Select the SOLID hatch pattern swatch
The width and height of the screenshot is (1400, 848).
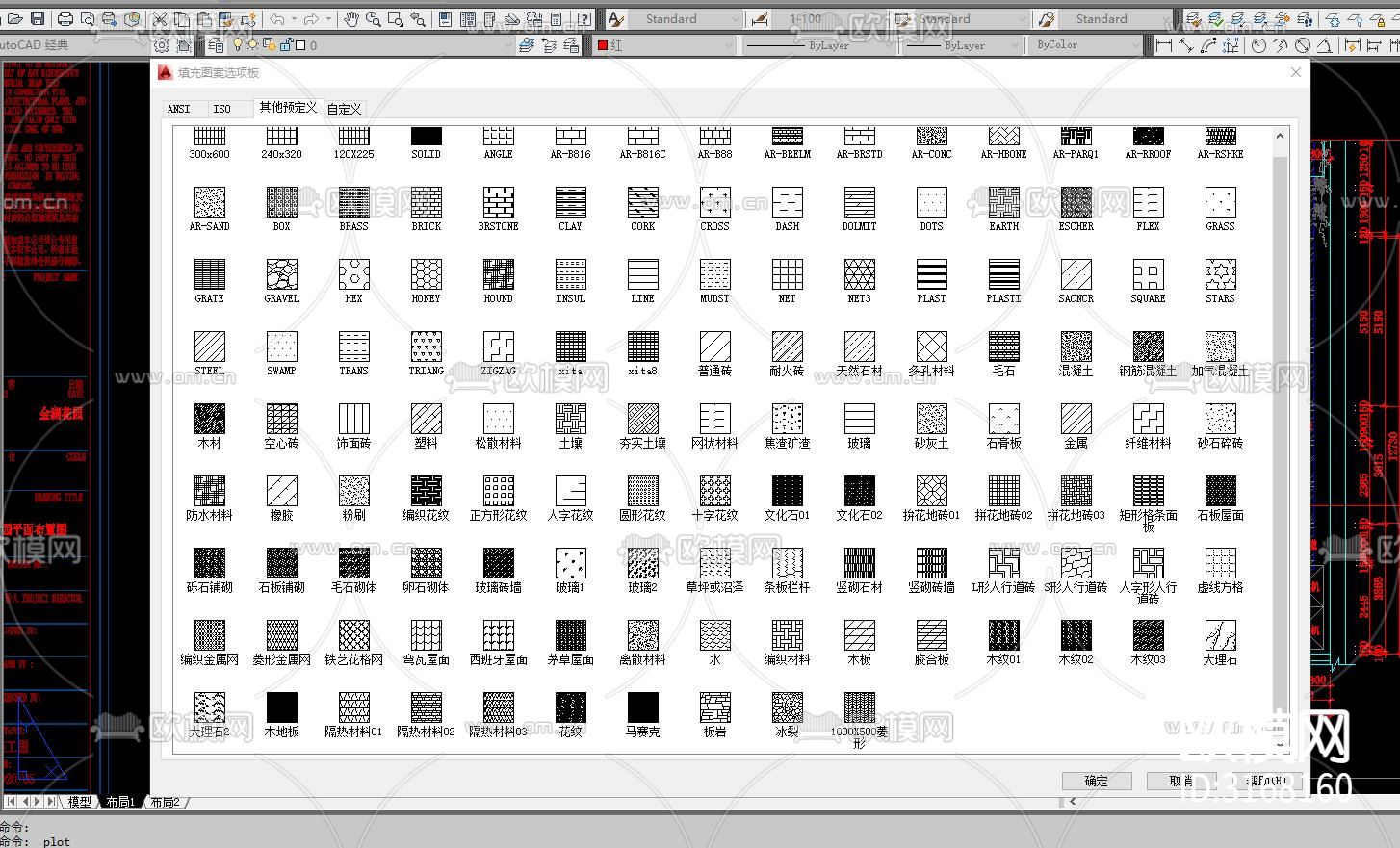coord(426,138)
